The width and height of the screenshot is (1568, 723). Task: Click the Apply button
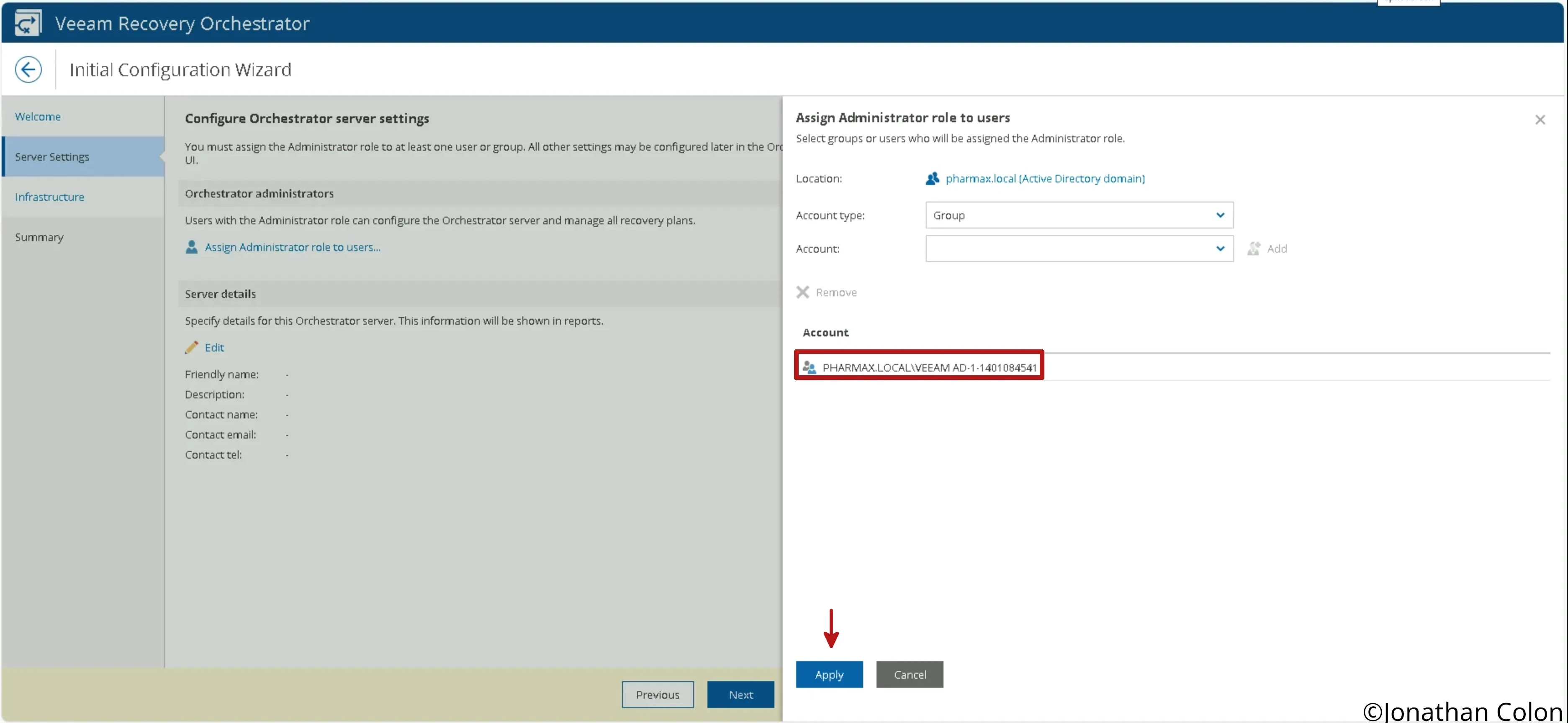(x=829, y=674)
